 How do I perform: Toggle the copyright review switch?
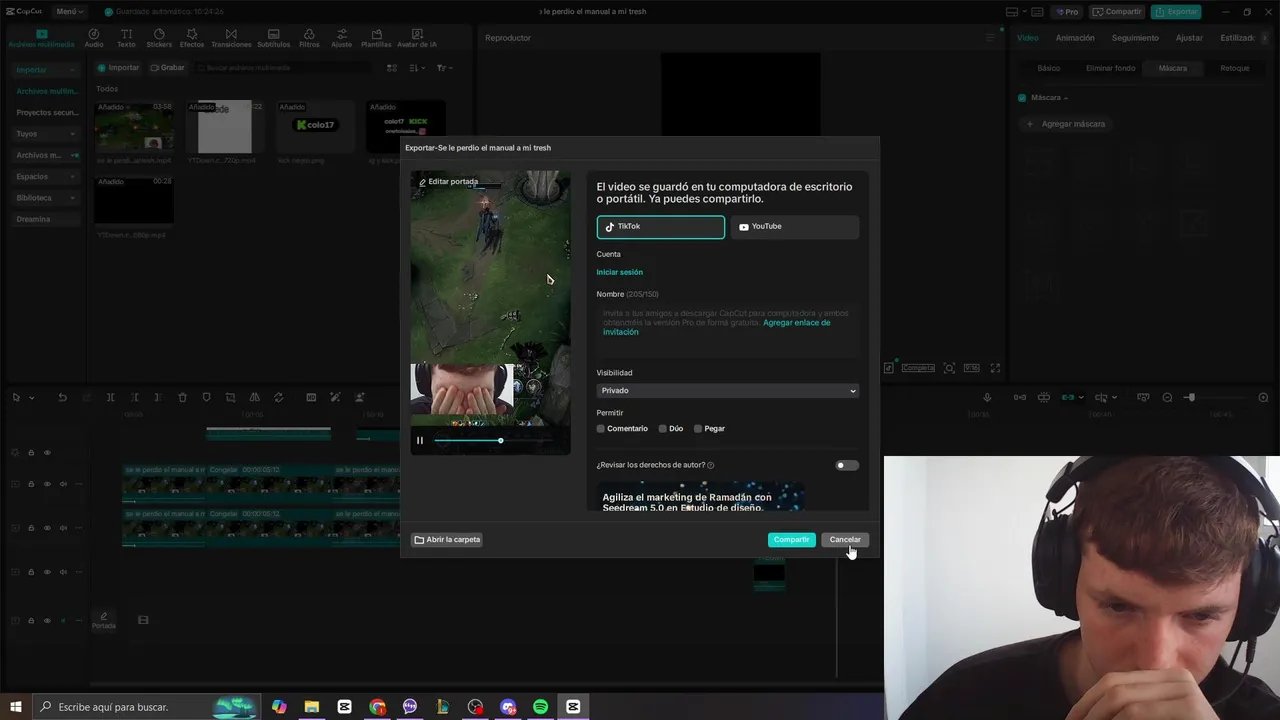(847, 465)
